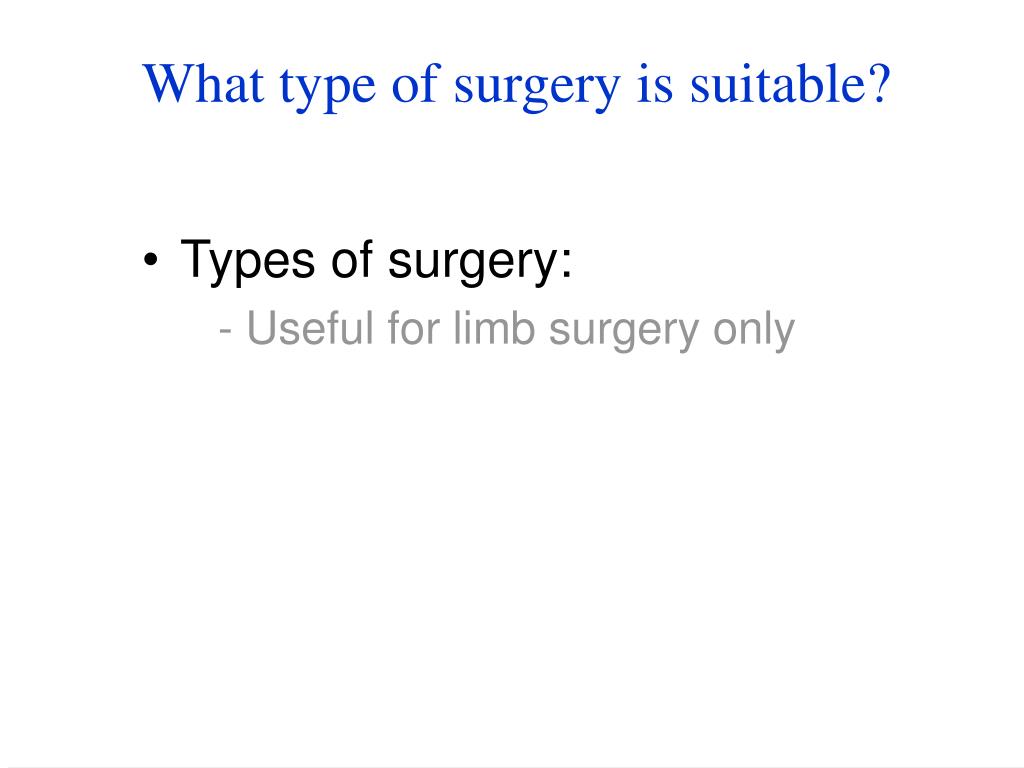Click the black bullet point dot
Screen dimensions: 1024x768
(x=150, y=260)
